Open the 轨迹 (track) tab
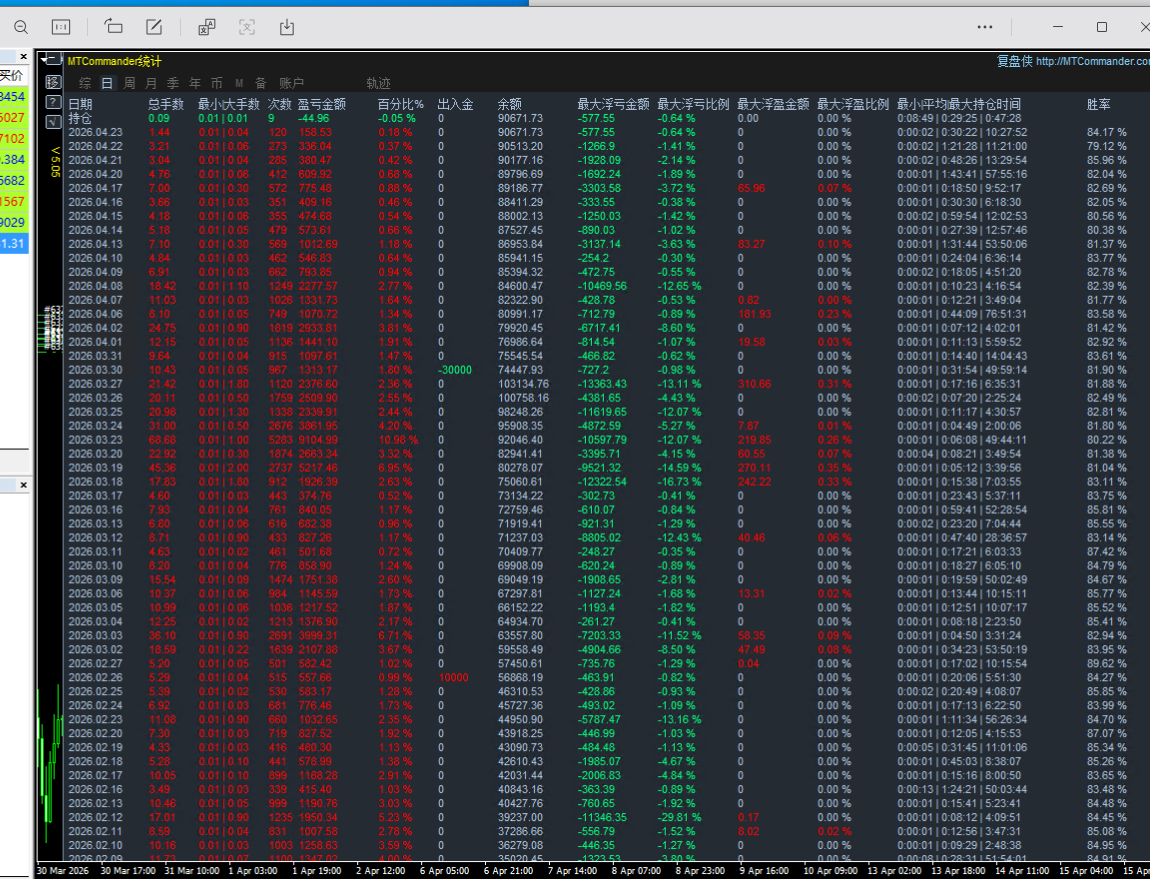1150x879 pixels. click(378, 83)
